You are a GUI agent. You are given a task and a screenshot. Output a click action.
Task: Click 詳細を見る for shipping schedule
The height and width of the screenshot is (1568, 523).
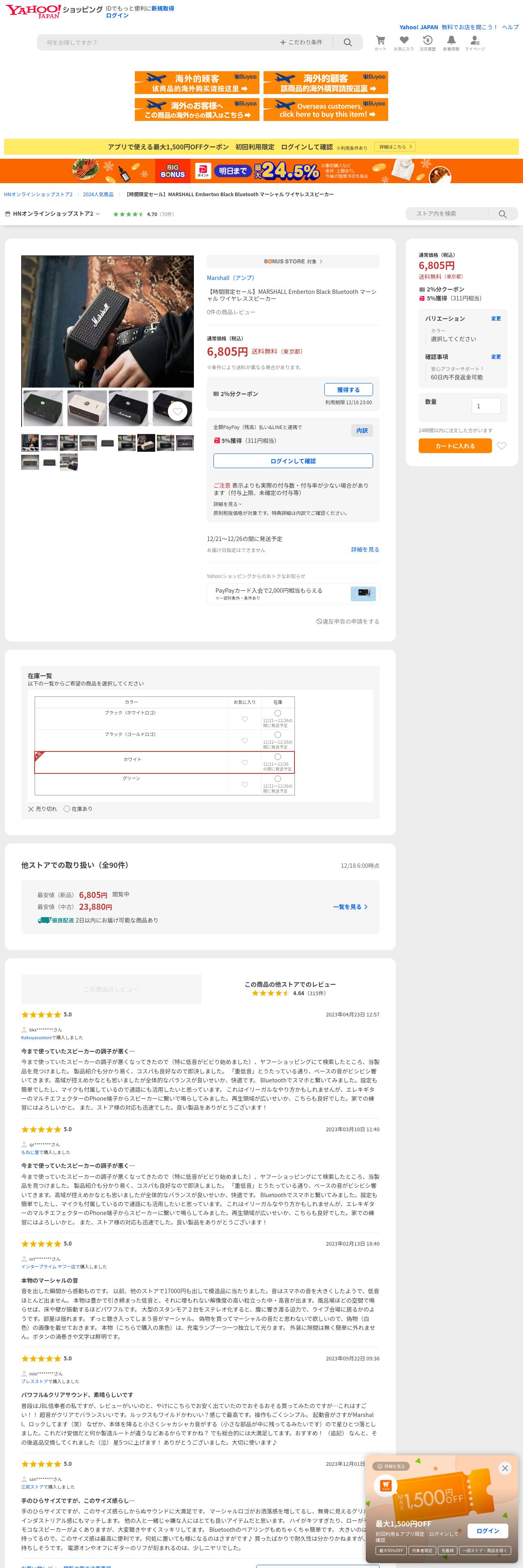(x=365, y=550)
